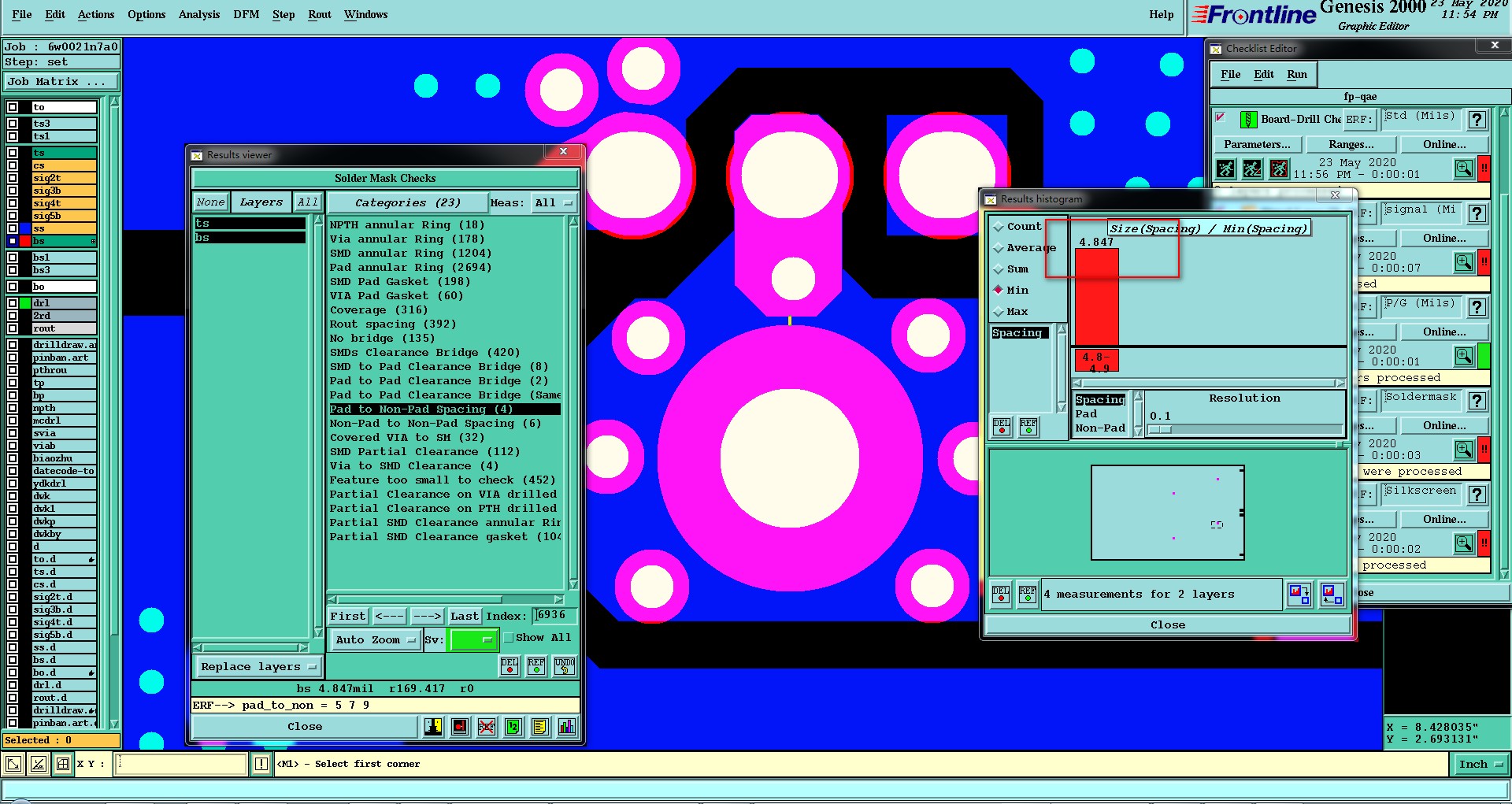Click REF green-dot icon in Results viewer
The height and width of the screenshot is (804, 1512).
coord(536,666)
